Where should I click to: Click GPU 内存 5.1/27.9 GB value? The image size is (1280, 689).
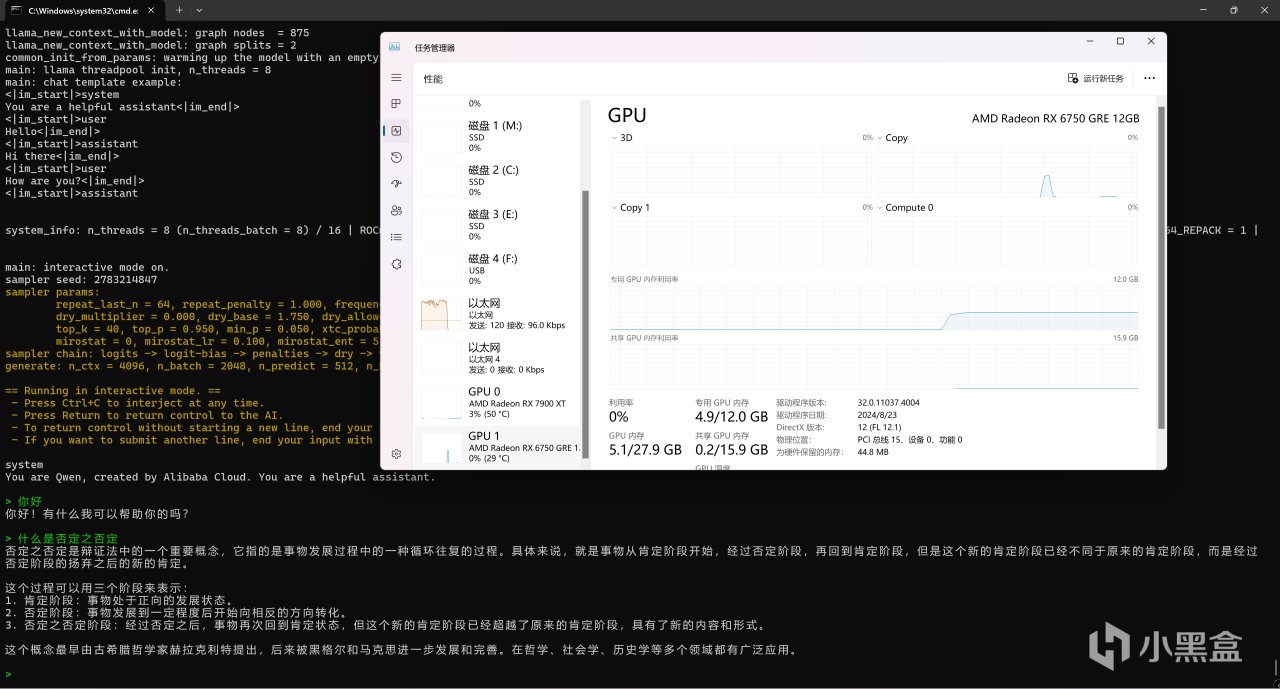point(645,452)
